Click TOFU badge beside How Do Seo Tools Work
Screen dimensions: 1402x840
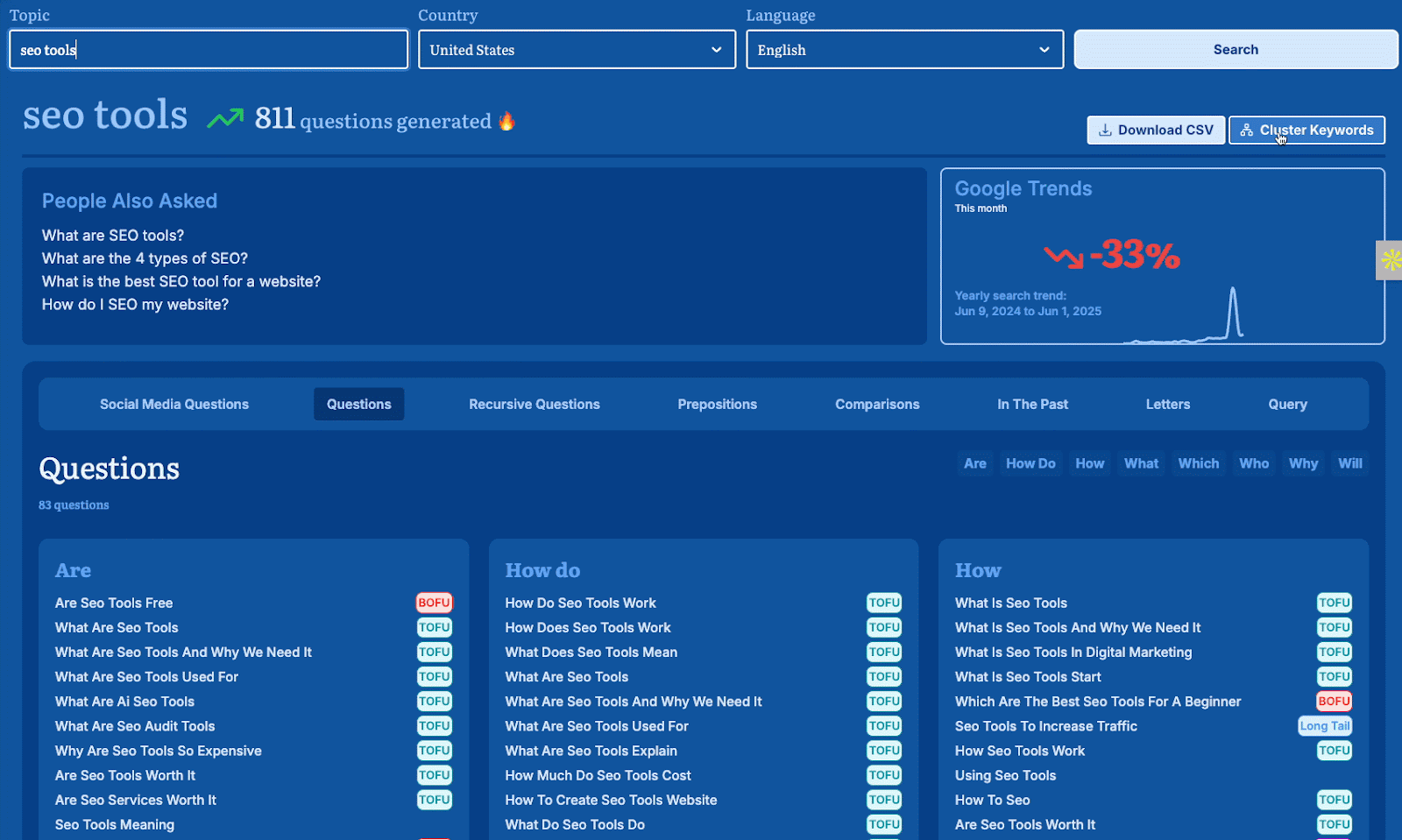884,603
